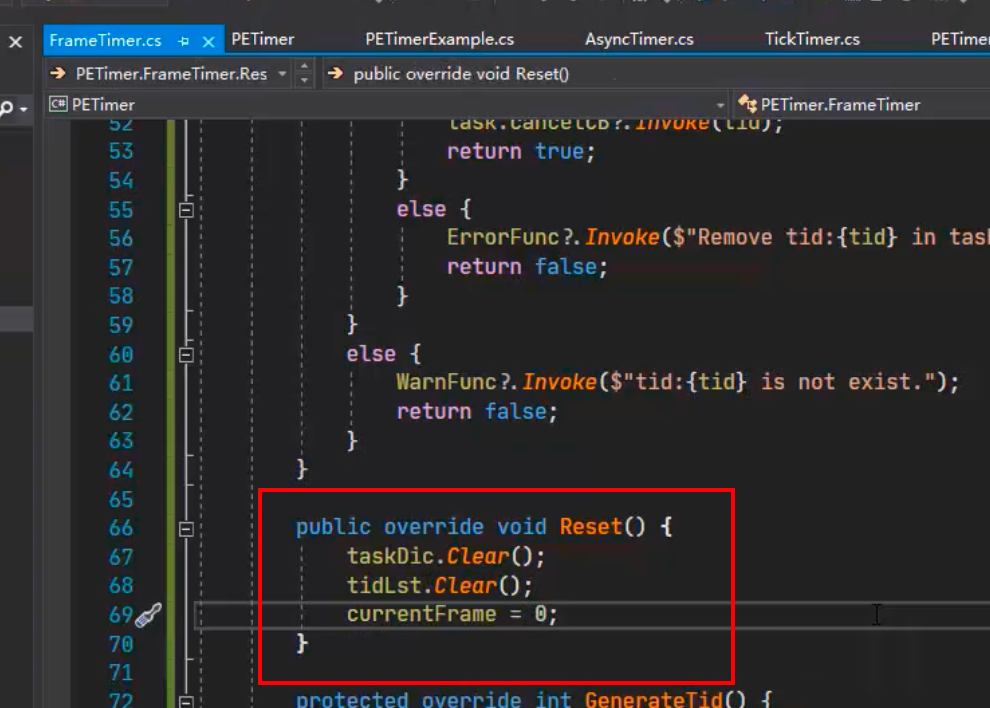Click currentFrame = 0 on line 69
This screenshot has height=708, width=990.
point(452,615)
